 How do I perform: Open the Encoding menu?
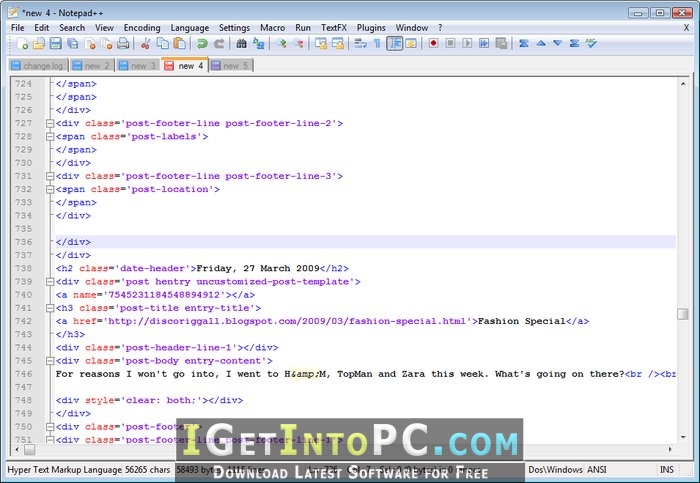pos(142,28)
